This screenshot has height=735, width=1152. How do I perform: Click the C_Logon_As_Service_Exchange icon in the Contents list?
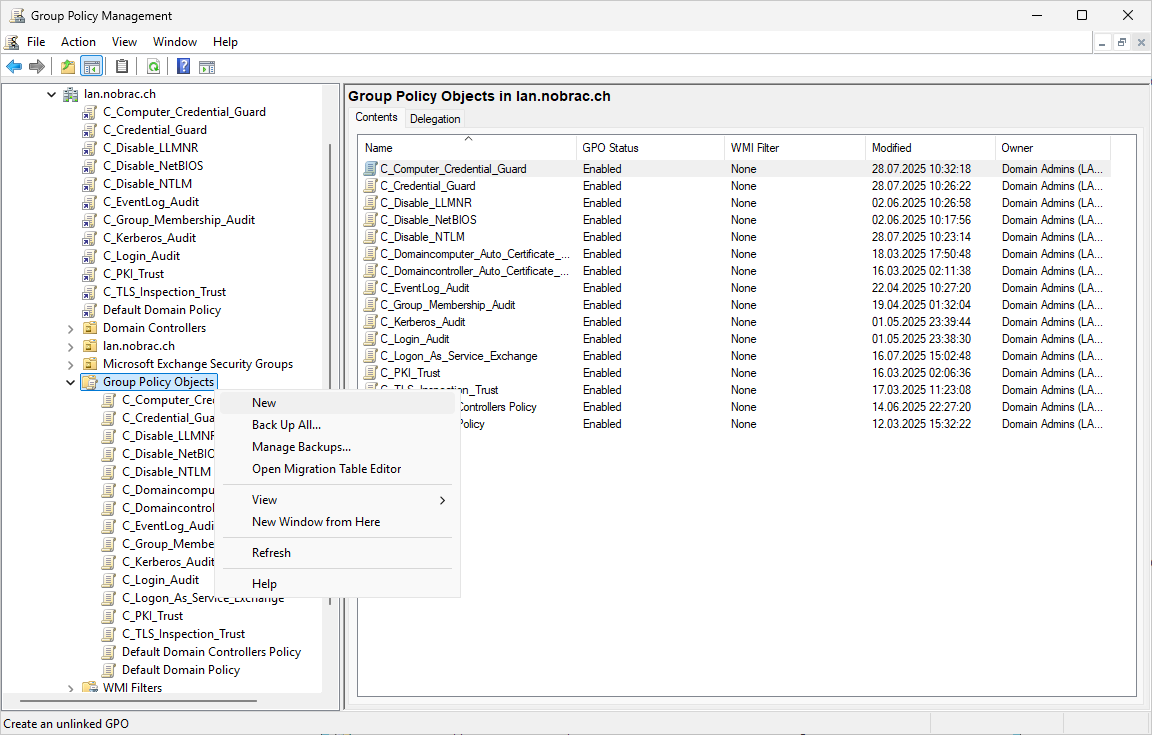(x=371, y=356)
